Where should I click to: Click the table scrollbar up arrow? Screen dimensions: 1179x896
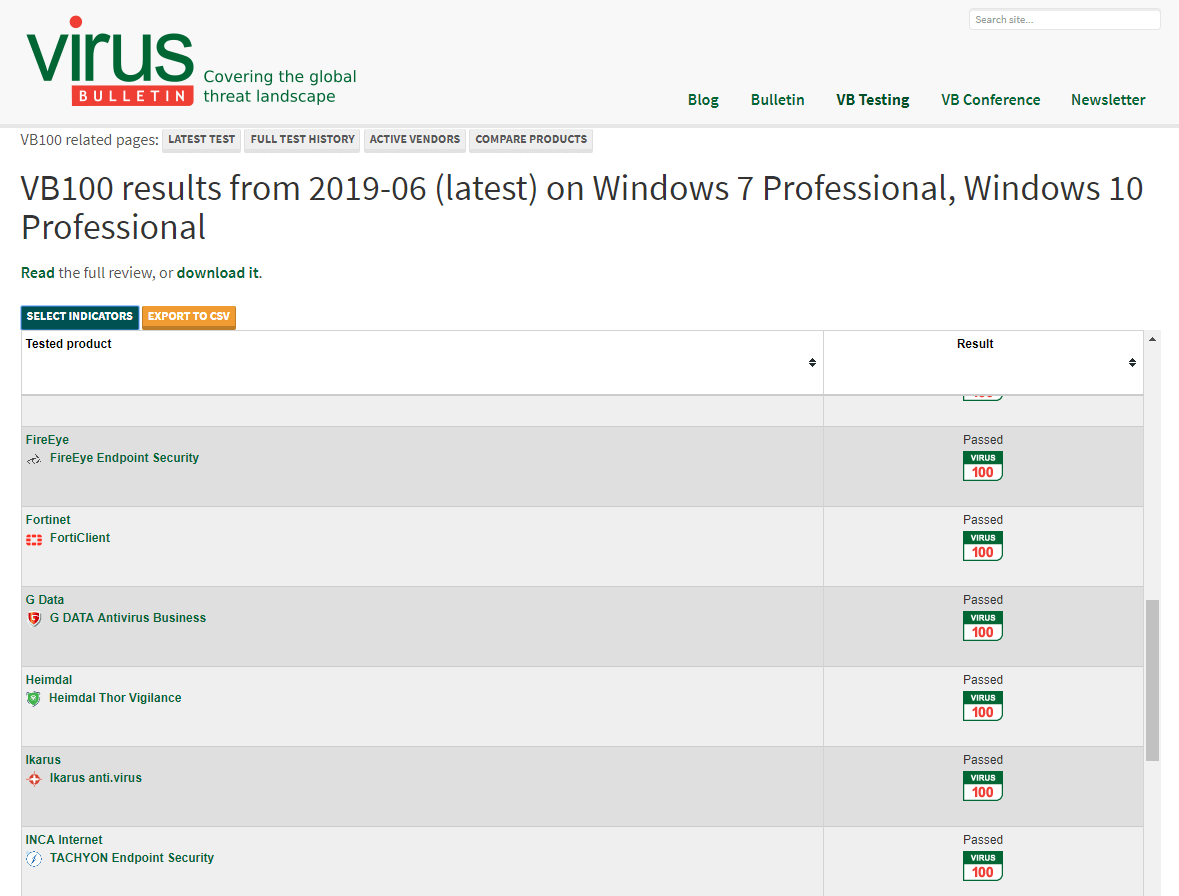coord(1152,340)
